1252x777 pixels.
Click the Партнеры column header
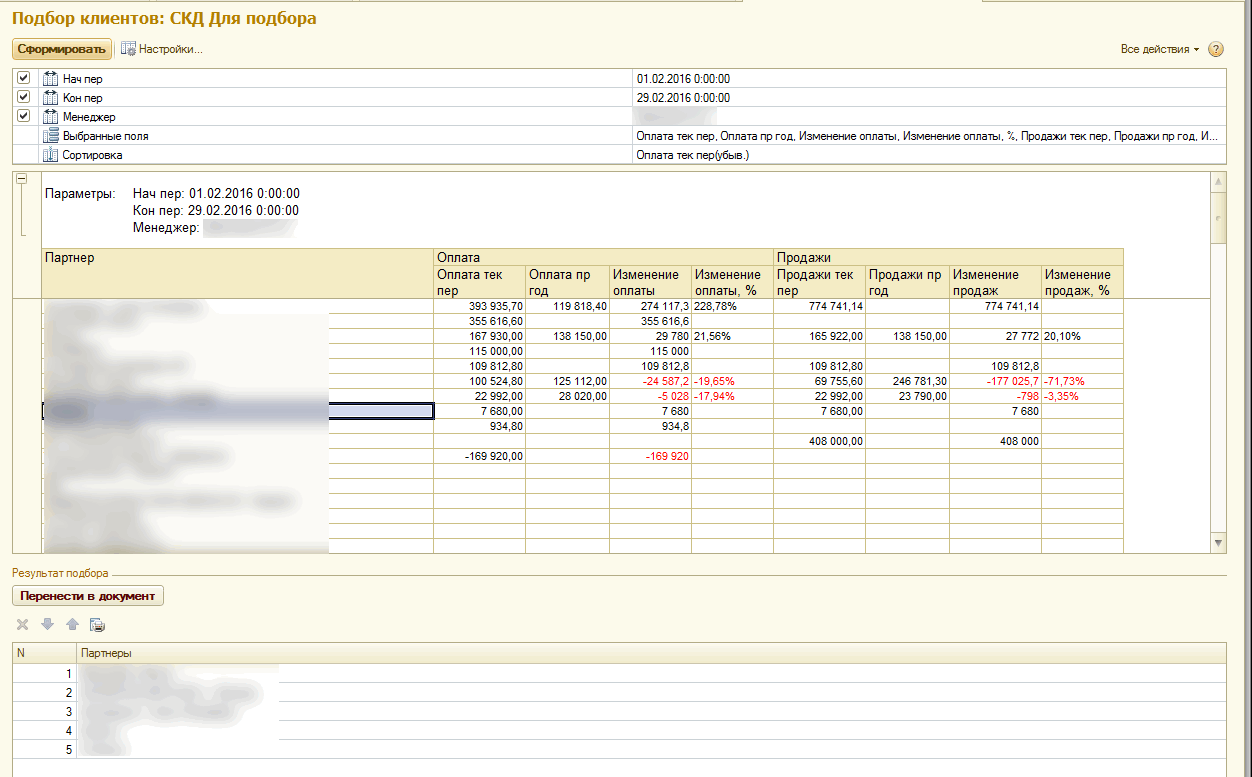pyautogui.click(x=106, y=653)
